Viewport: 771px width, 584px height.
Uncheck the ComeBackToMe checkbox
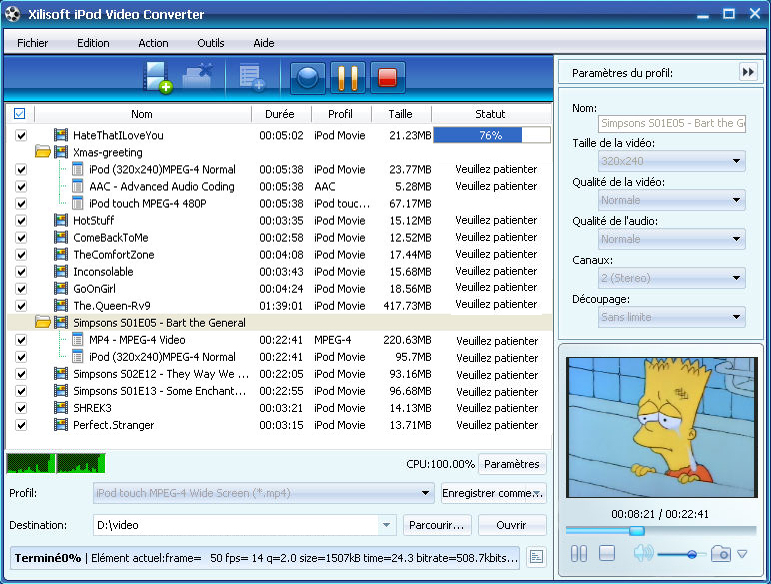(x=21, y=237)
